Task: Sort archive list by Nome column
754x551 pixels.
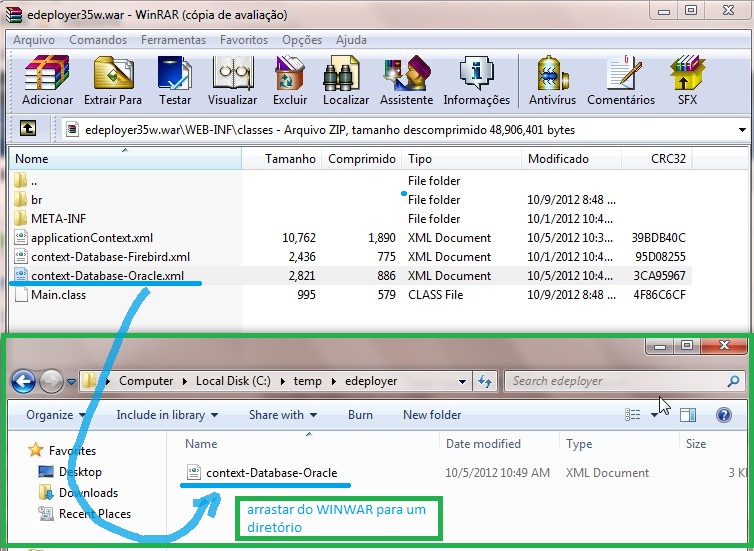Action: (125, 159)
